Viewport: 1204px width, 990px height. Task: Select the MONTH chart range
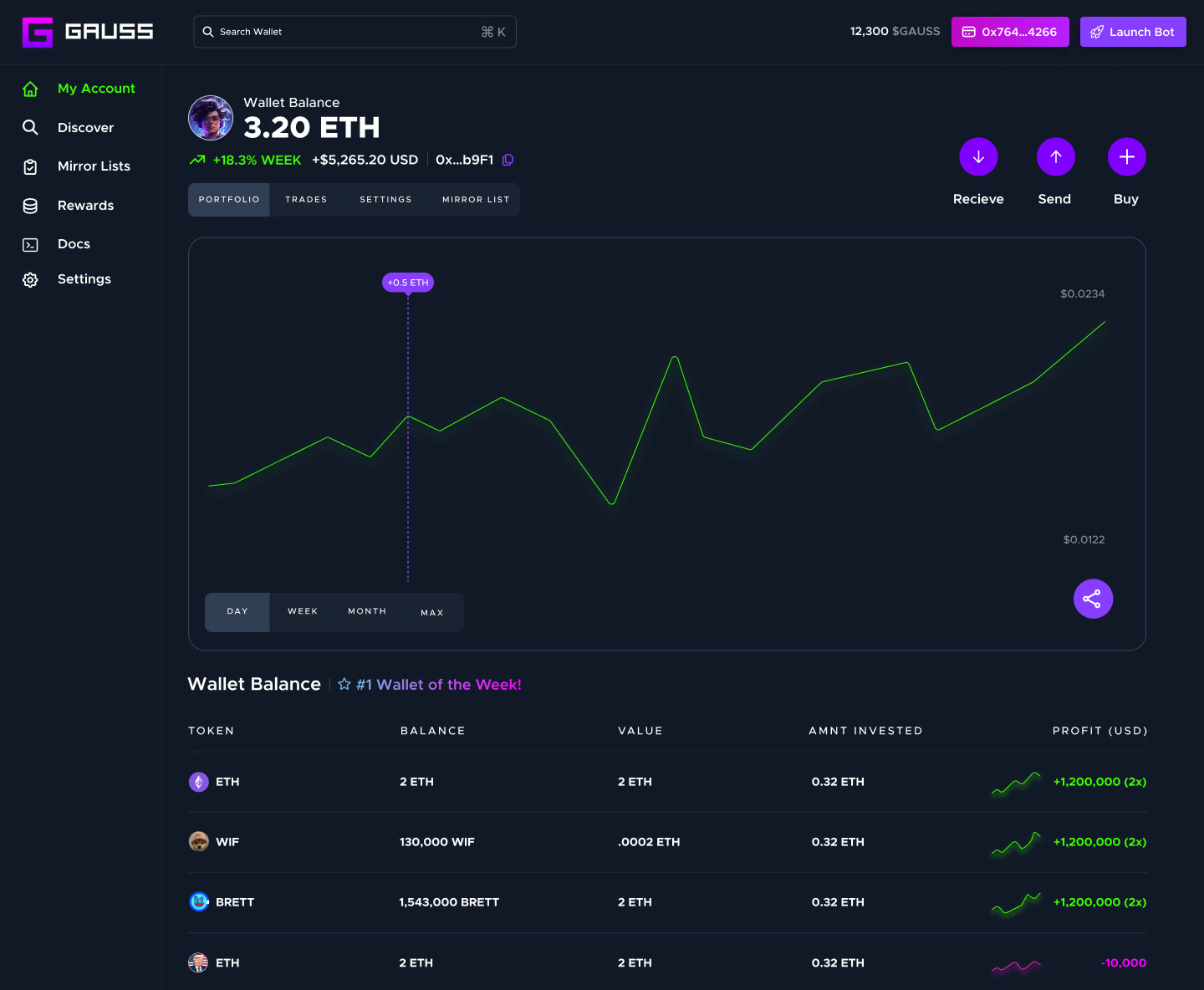[x=367, y=612]
